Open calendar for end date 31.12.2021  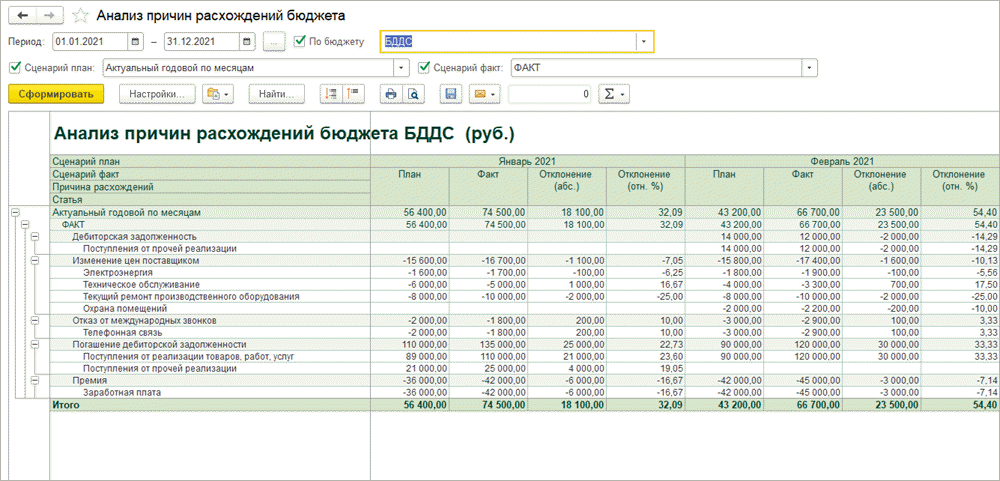246,42
